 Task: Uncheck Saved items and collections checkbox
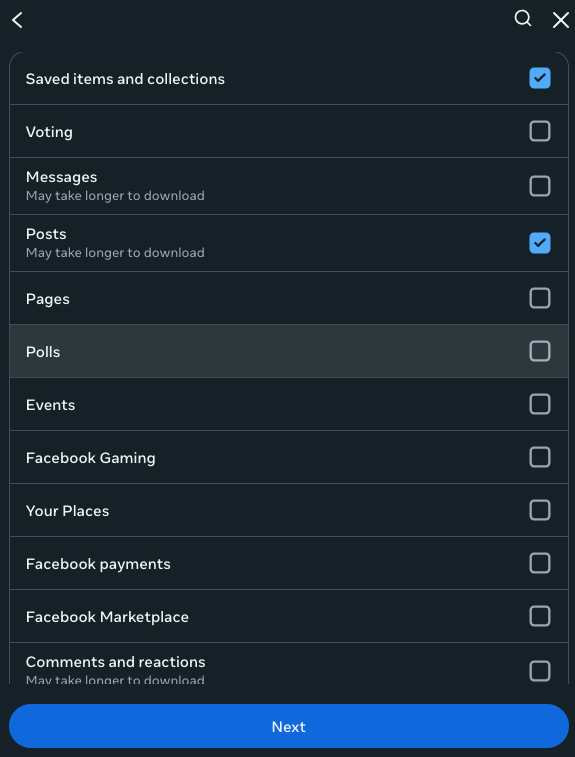coord(540,78)
